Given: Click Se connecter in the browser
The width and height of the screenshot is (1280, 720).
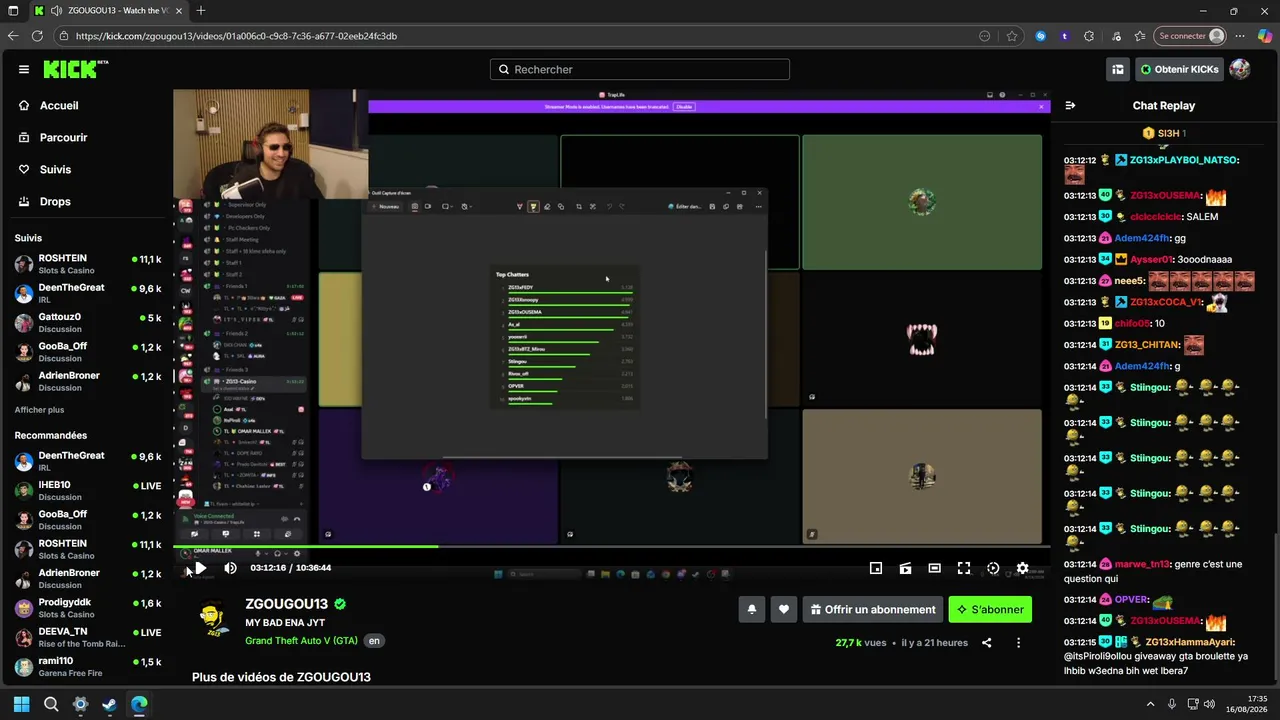Looking at the screenshot, I should point(1190,36).
